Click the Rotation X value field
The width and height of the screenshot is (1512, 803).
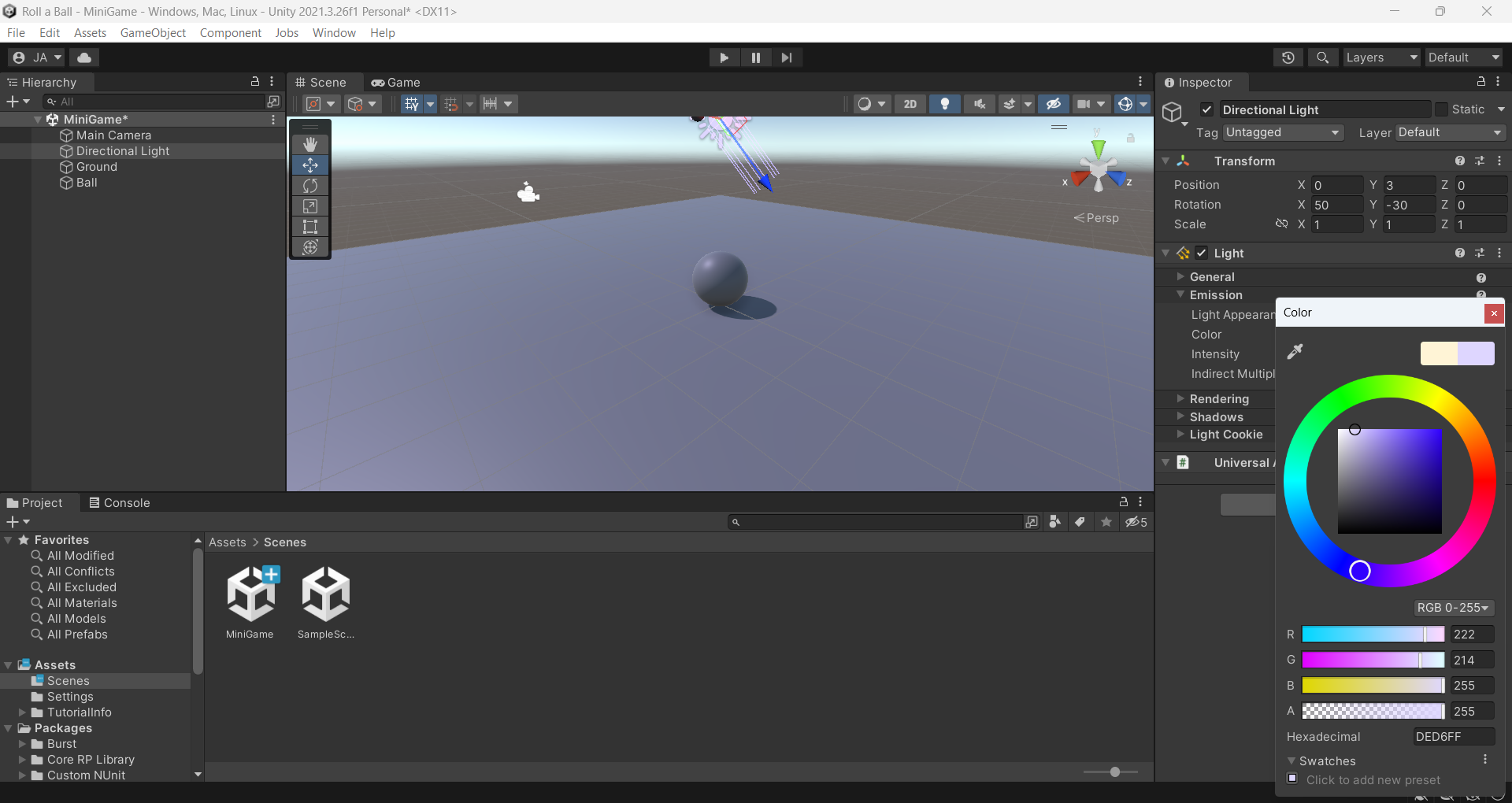pyautogui.click(x=1337, y=205)
